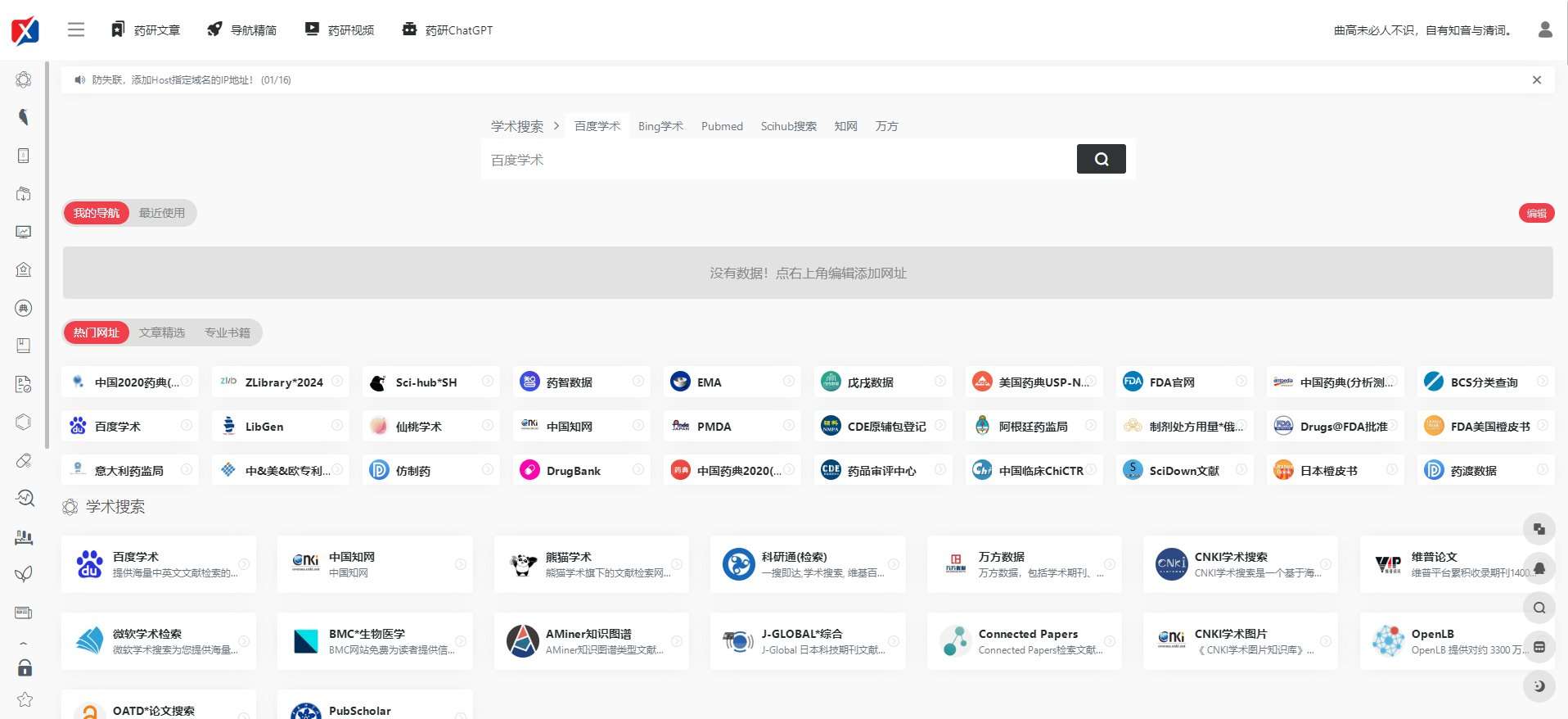Open the 微软学术检索 card
1568x719 pixels.
159,641
